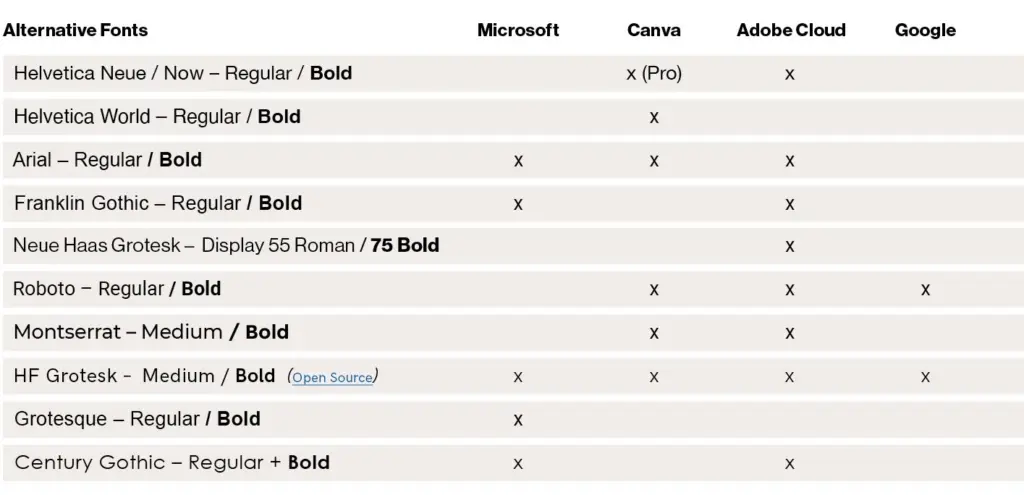Click the Alternative Fonts heading
1024x495 pixels.
[75, 30]
